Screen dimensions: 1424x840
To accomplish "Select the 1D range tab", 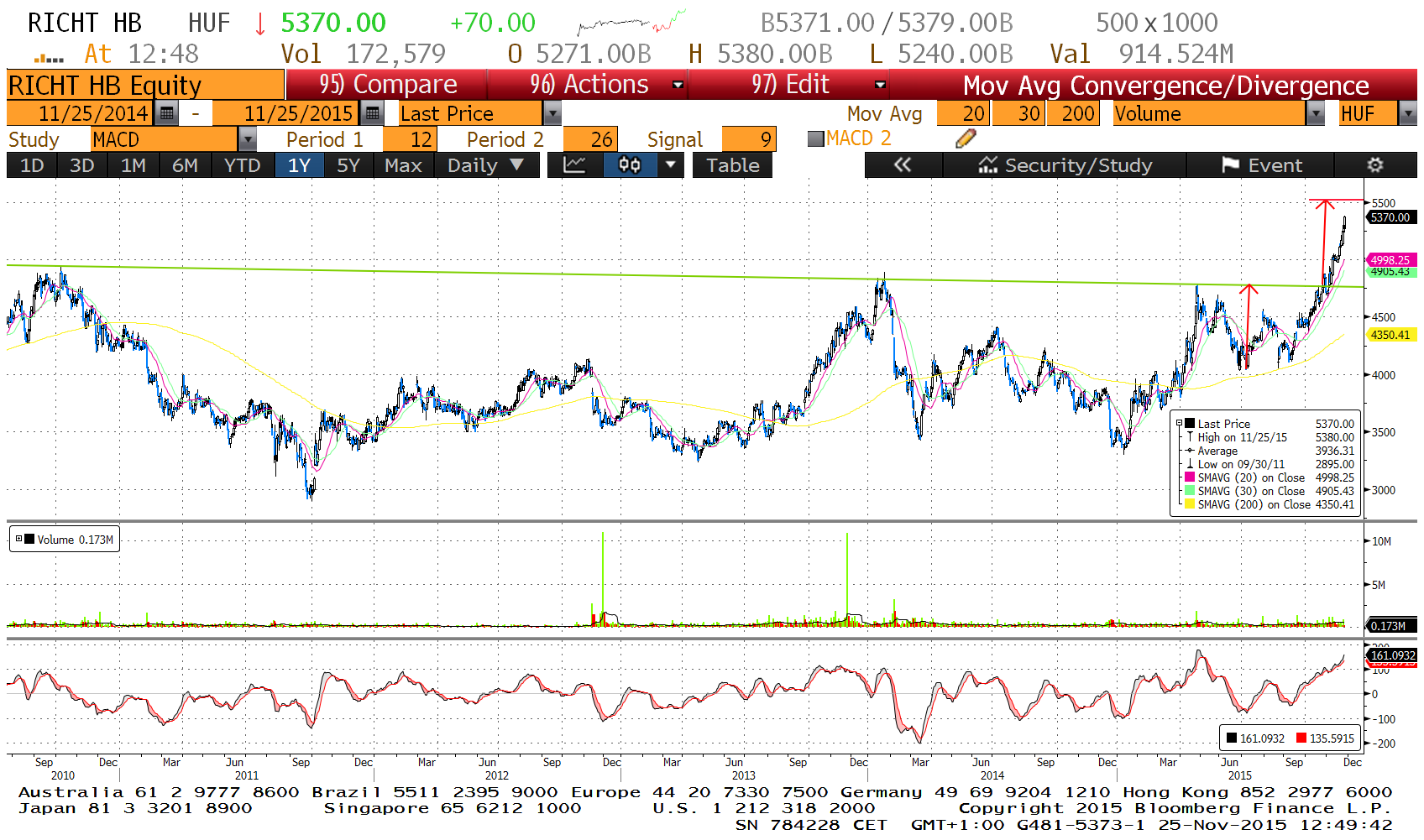I will (x=32, y=165).
